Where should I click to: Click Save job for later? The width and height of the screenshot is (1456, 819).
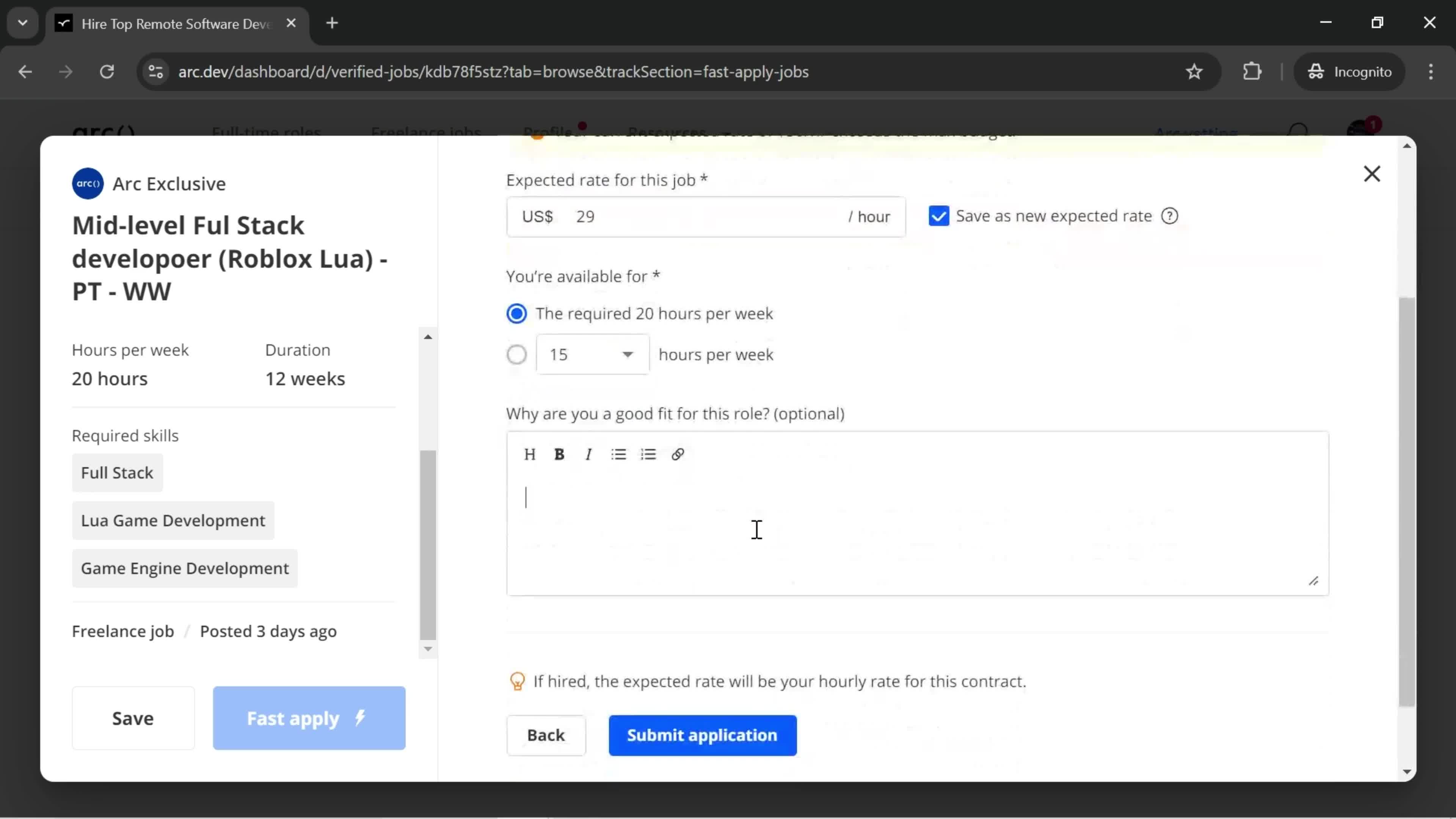pos(133,718)
